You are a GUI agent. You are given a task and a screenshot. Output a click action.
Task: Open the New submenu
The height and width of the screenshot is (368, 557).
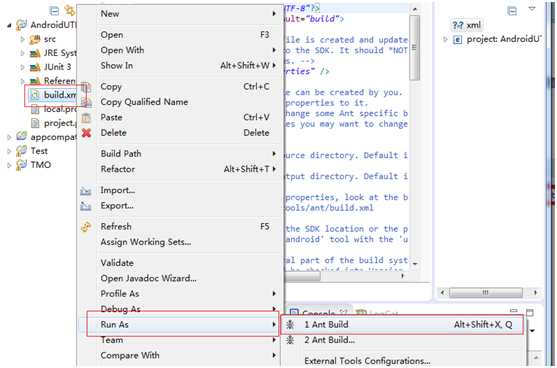181,14
